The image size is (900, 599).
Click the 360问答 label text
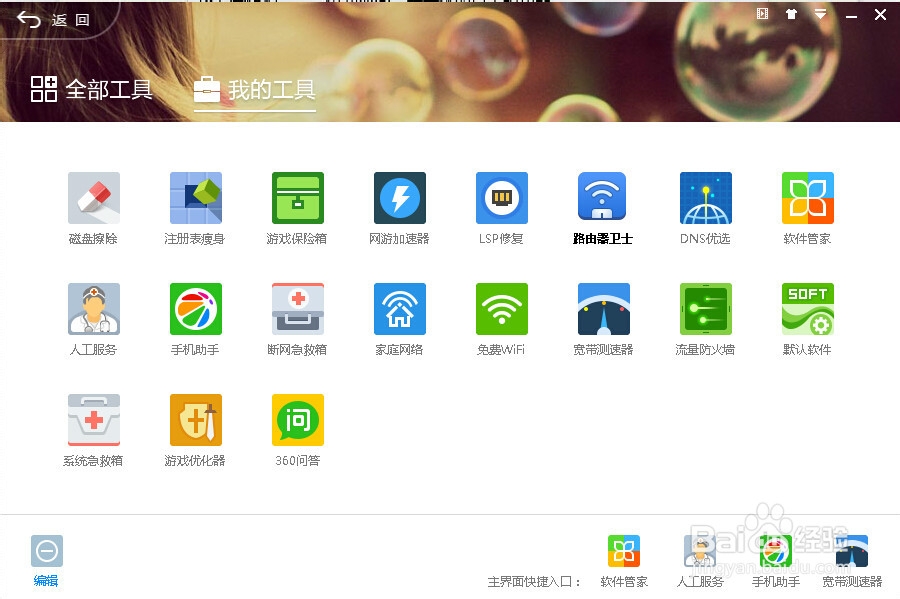pyautogui.click(x=298, y=461)
